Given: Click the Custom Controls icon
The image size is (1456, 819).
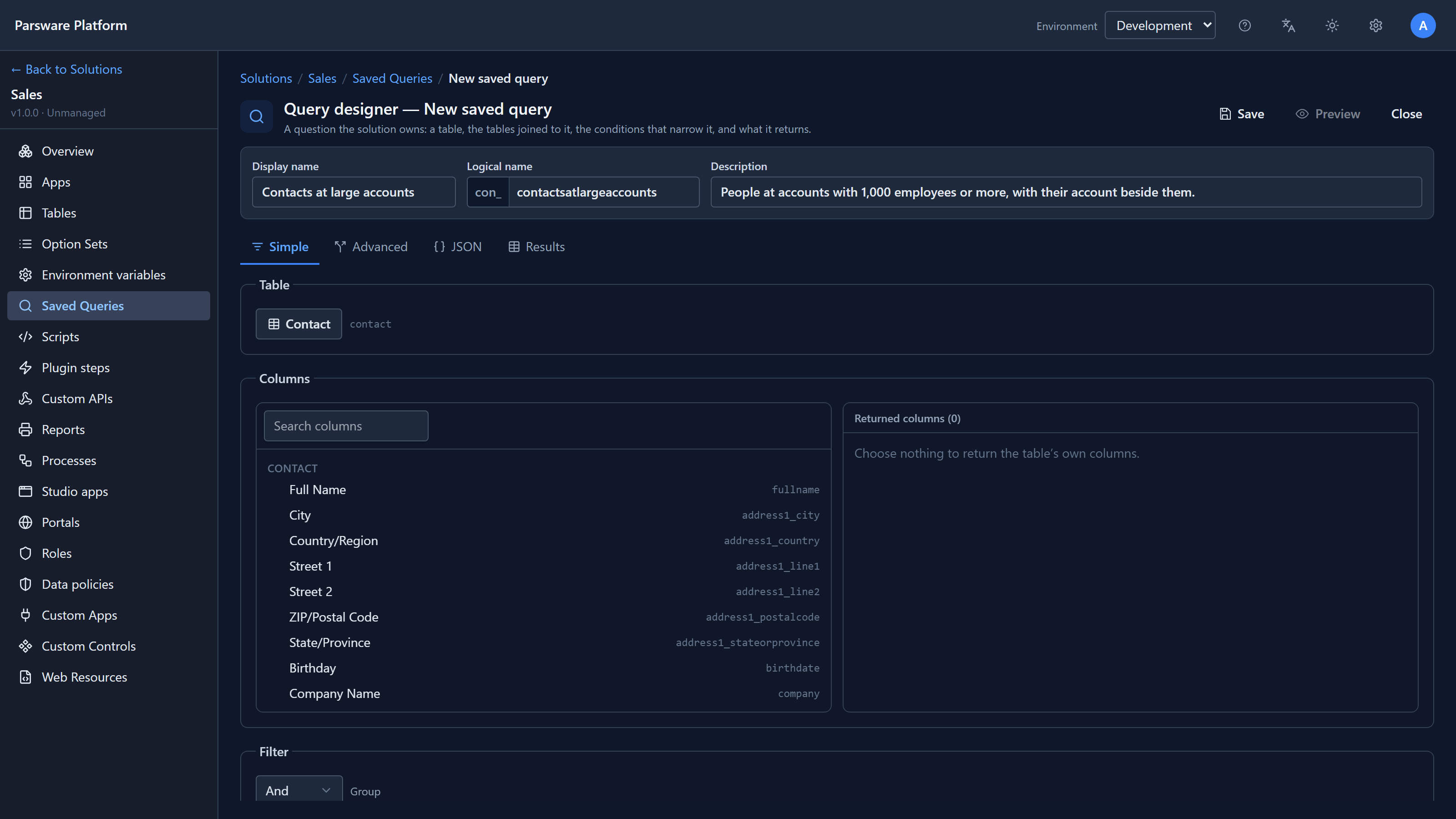Looking at the screenshot, I should pyautogui.click(x=25, y=646).
